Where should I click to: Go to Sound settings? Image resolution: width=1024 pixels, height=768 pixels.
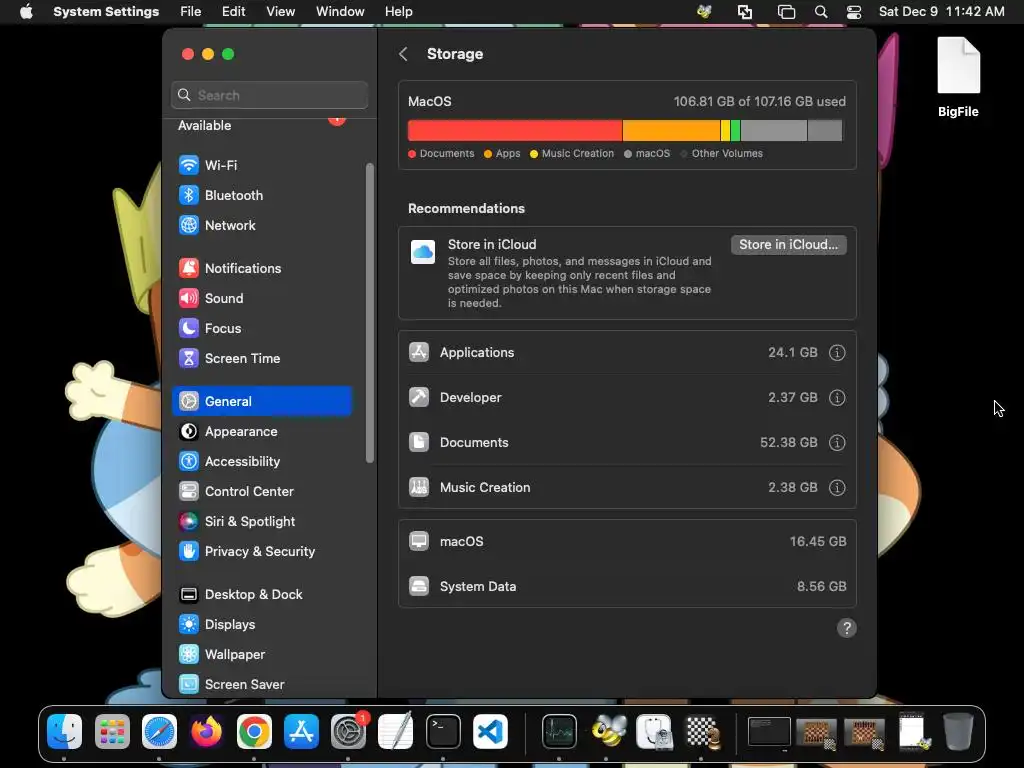tap(262, 298)
